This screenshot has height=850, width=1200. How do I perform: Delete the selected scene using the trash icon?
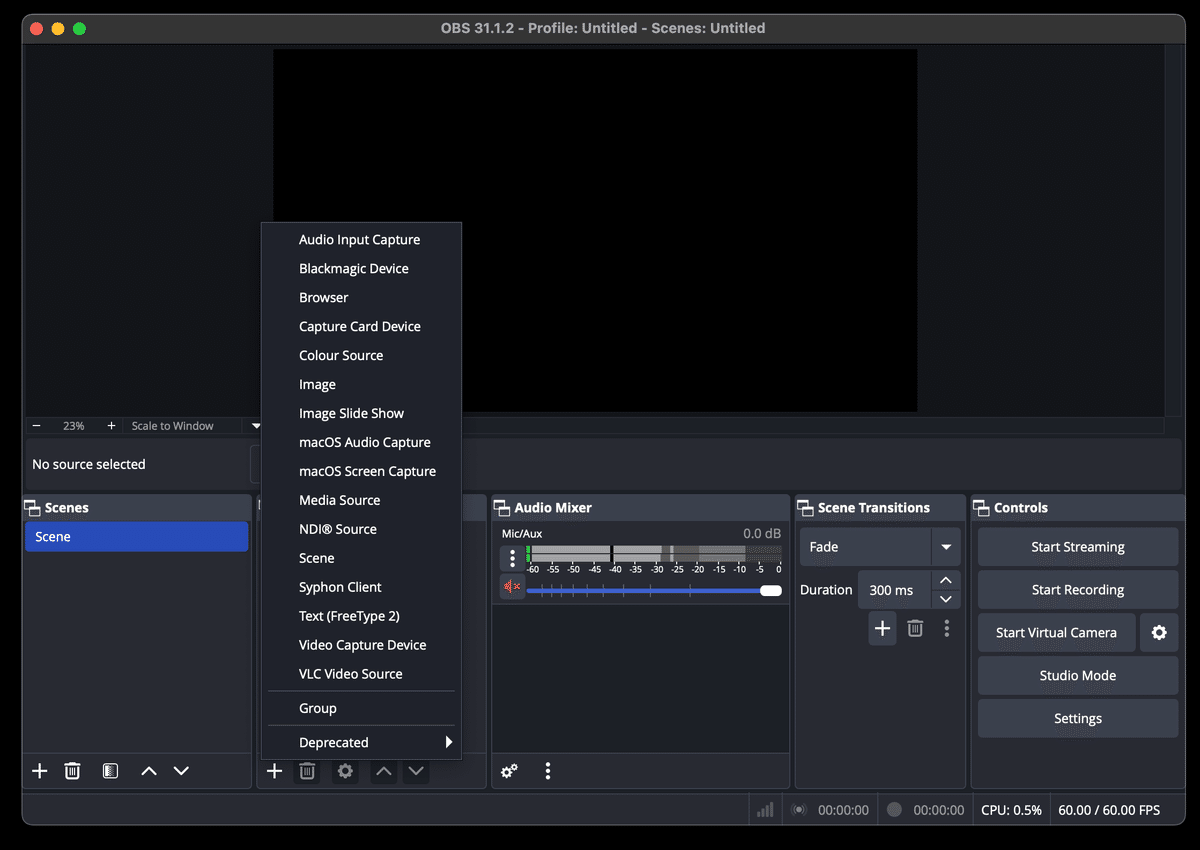click(x=72, y=770)
